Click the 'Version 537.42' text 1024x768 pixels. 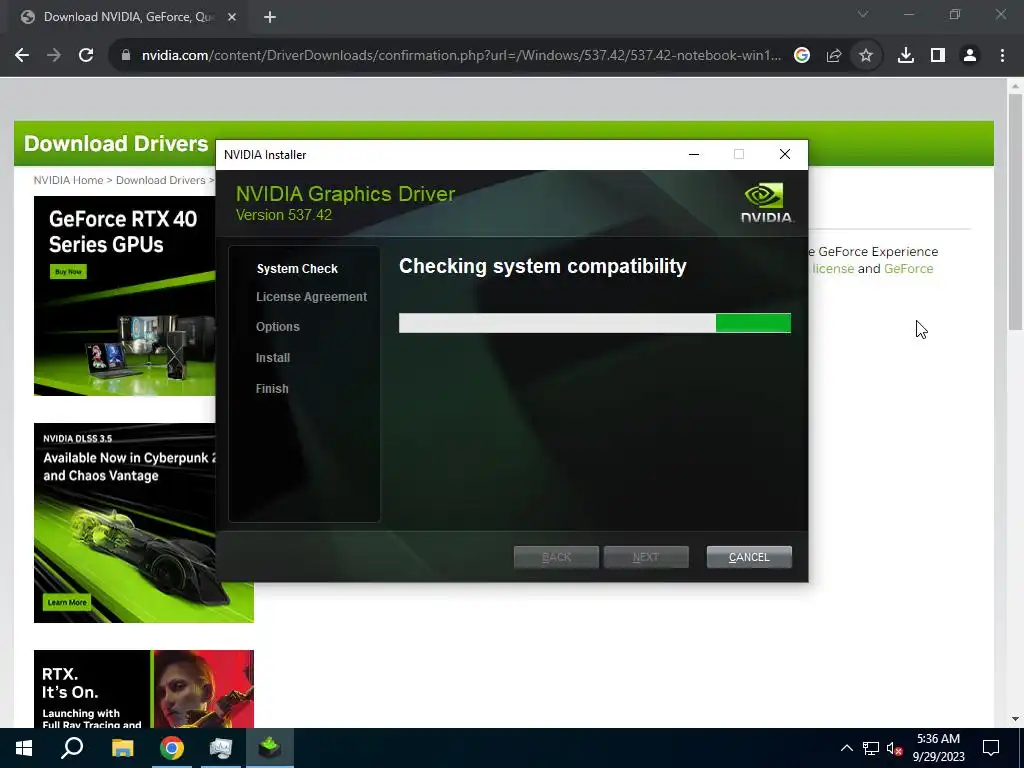pyautogui.click(x=284, y=215)
